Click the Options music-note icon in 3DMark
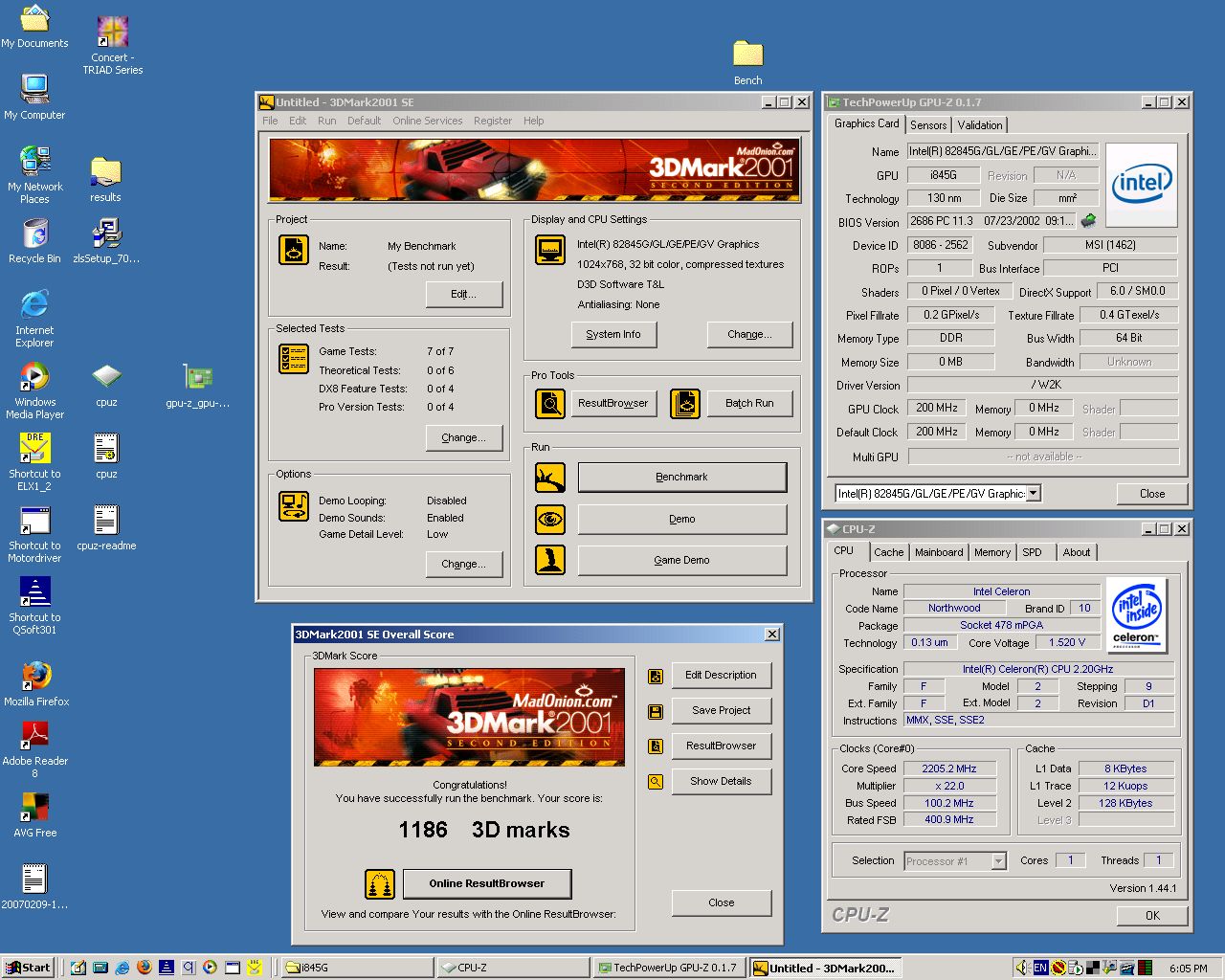 coord(294,506)
